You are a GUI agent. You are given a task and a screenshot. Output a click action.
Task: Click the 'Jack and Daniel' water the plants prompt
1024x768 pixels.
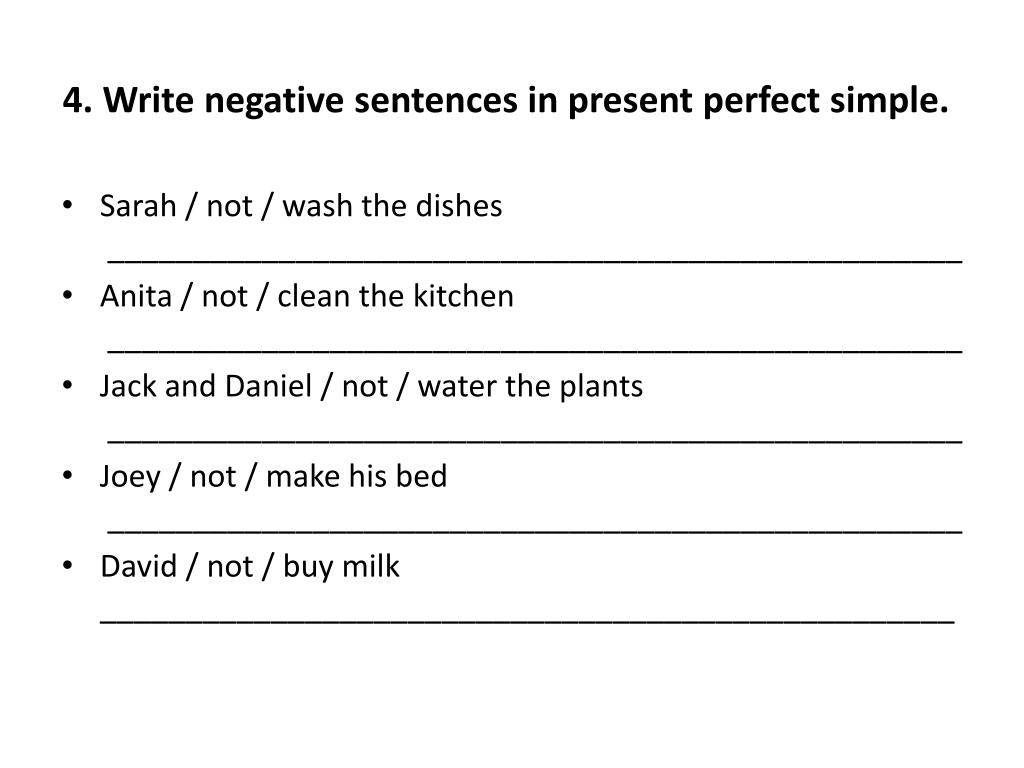point(372,387)
